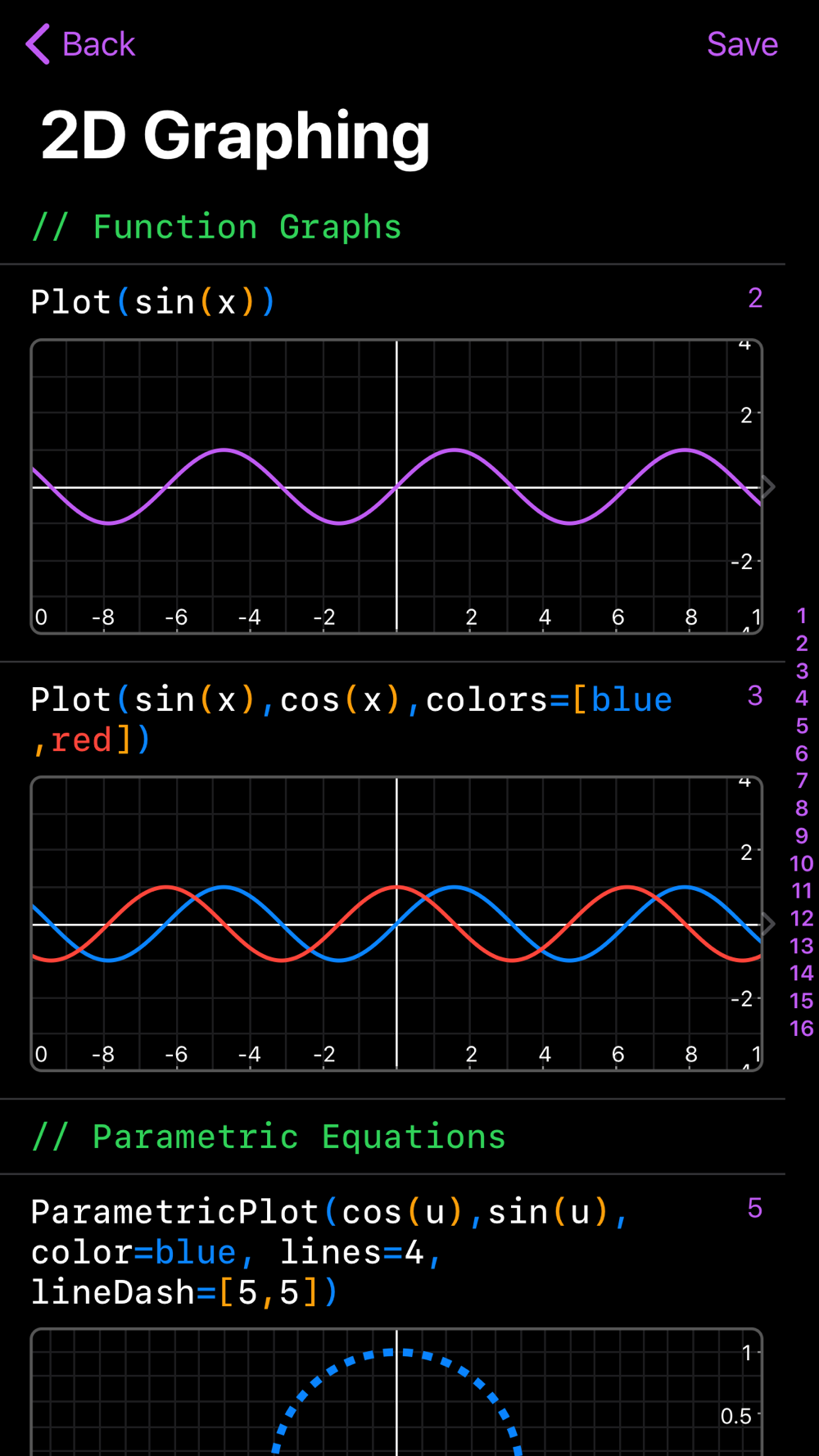819x1456 pixels.
Task: Save the 2D Graphing document
Action: (x=742, y=44)
